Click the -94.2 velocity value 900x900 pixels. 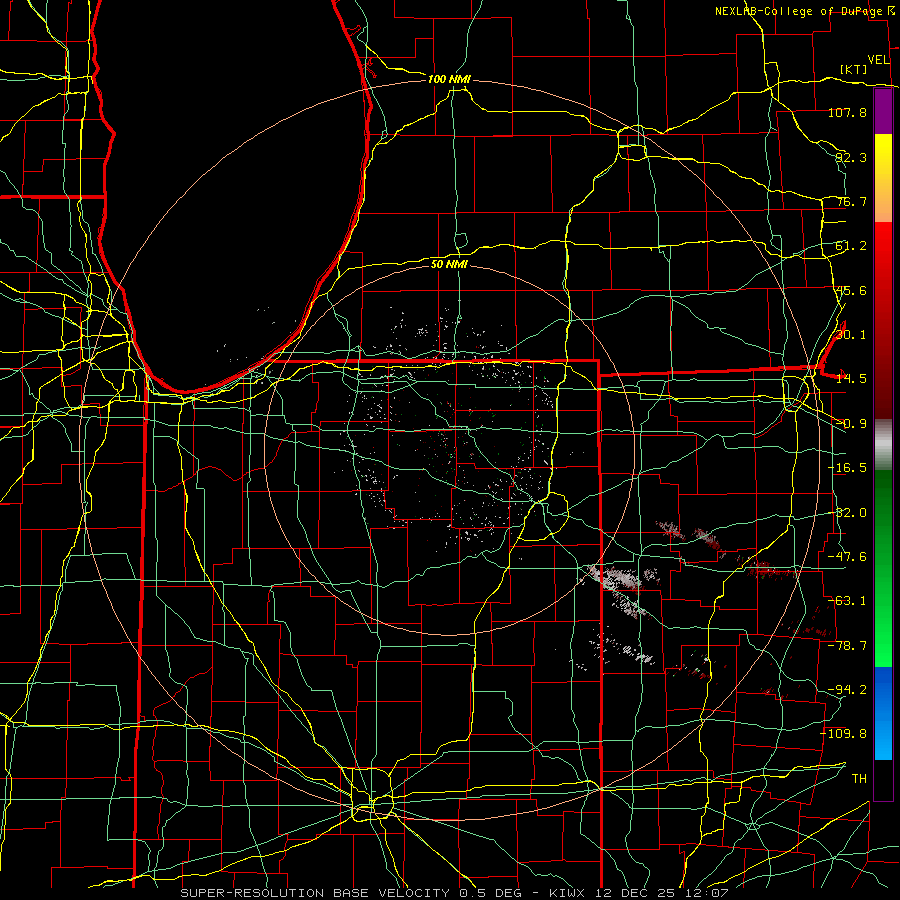(x=847, y=689)
